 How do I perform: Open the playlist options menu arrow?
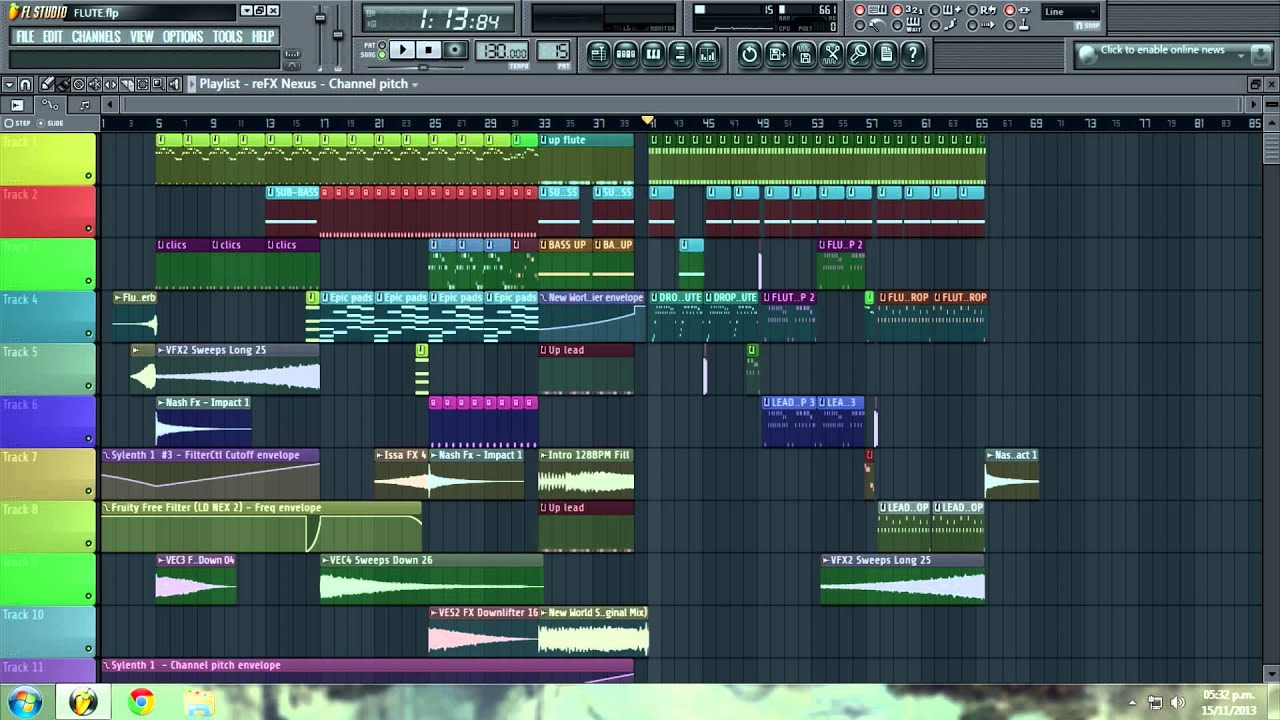tap(10, 85)
